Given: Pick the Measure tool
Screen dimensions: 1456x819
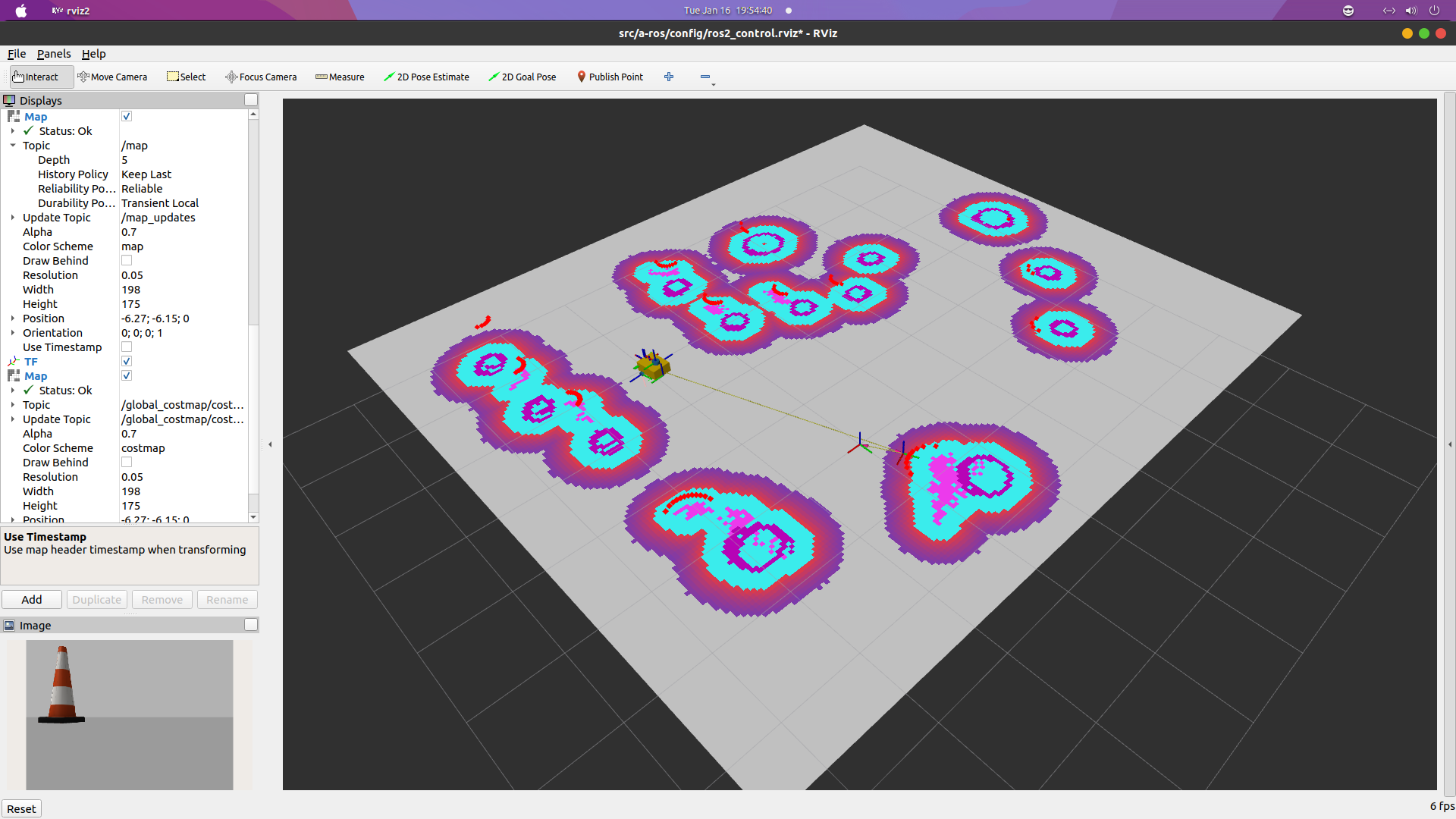Looking at the screenshot, I should (340, 77).
